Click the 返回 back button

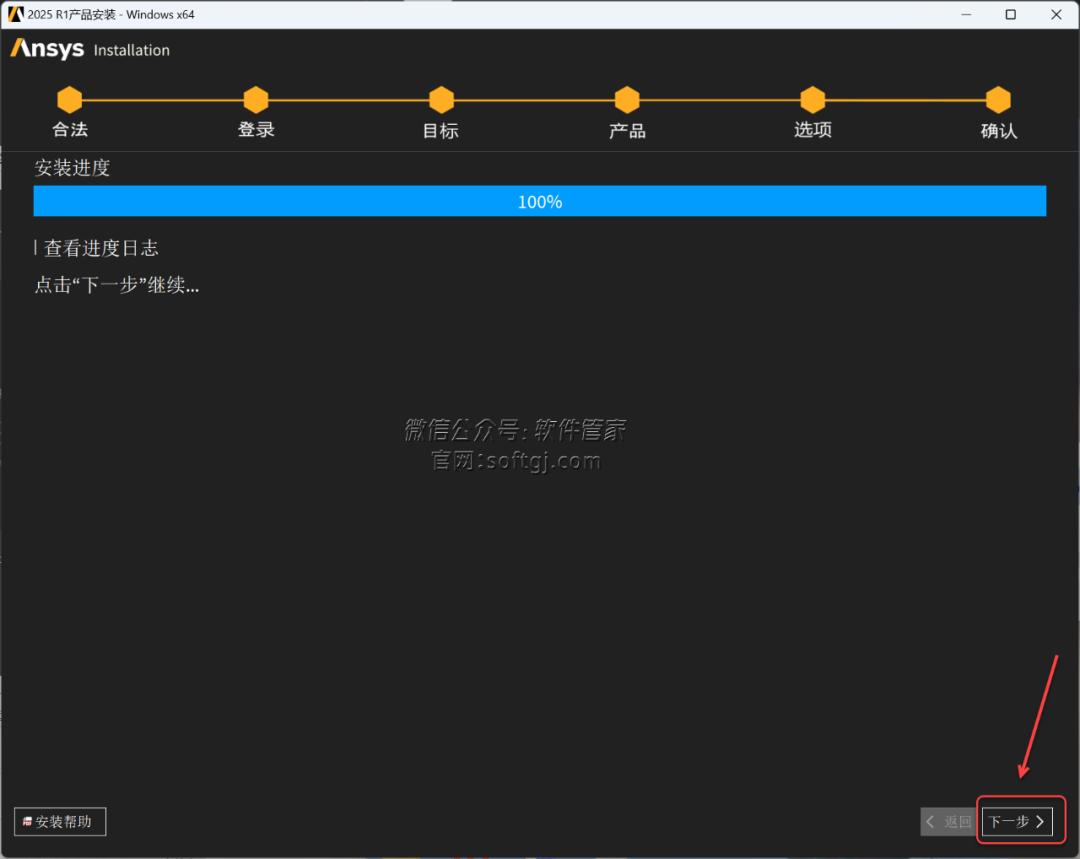pos(948,821)
